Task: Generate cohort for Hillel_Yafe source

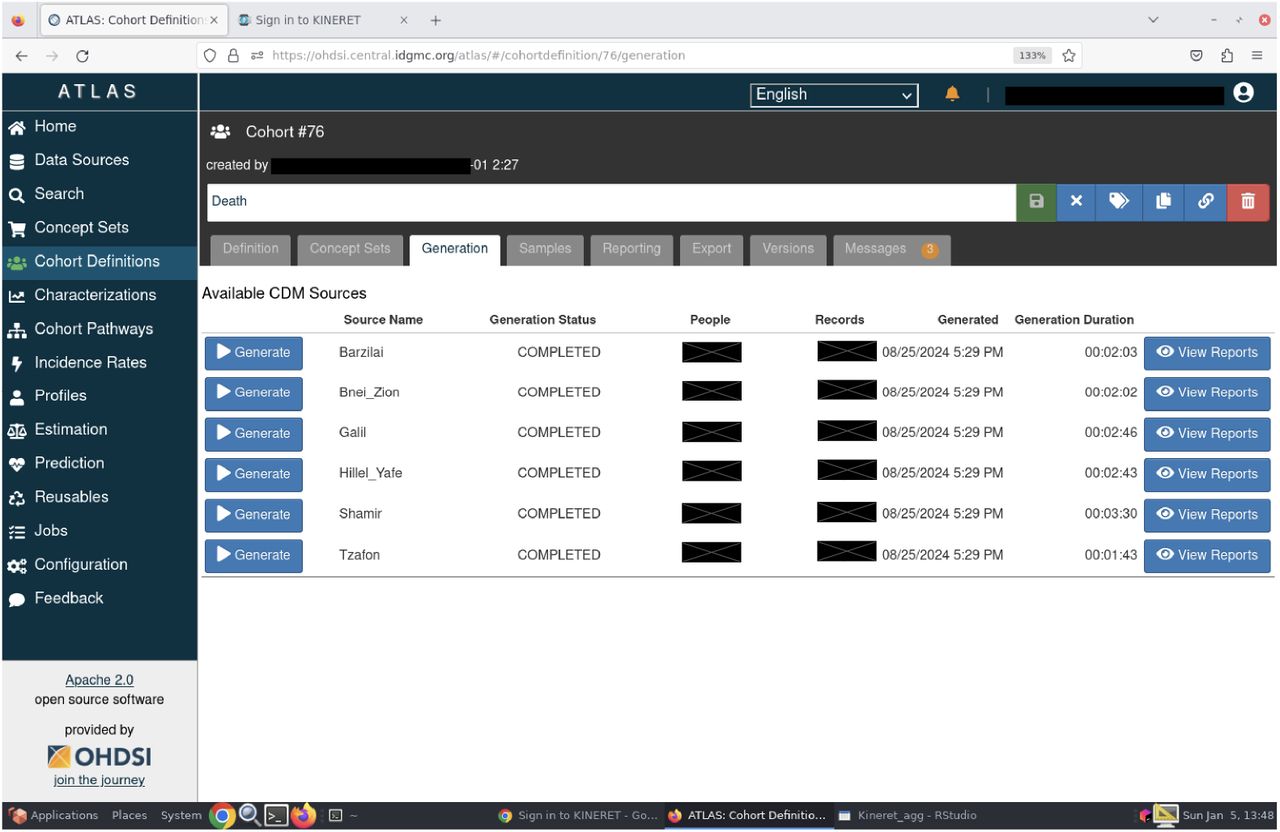Action: pos(254,474)
